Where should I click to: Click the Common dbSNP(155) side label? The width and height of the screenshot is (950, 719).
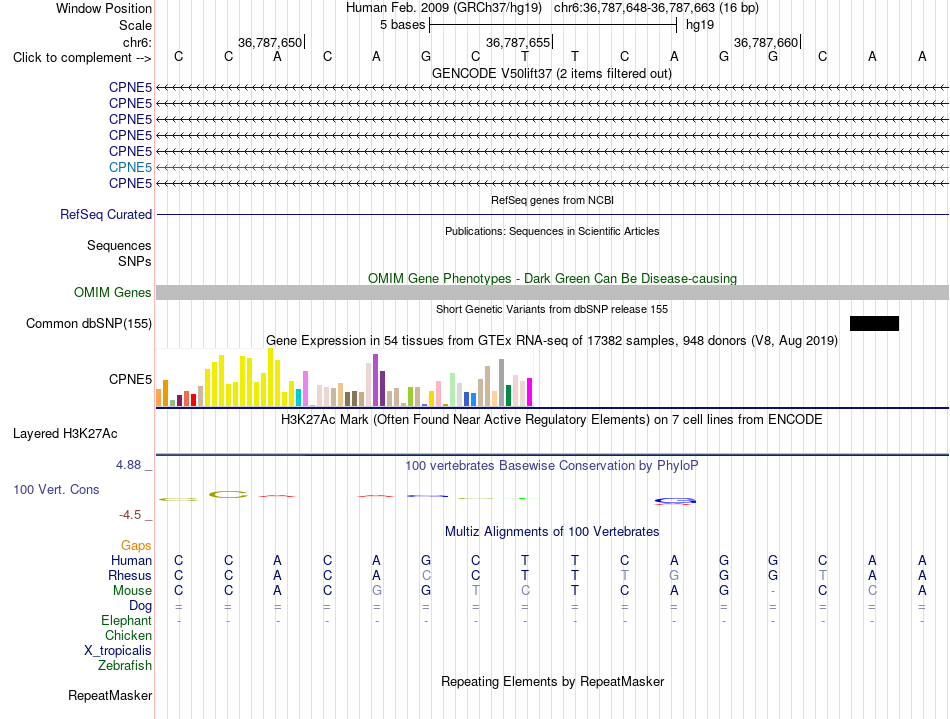pyautogui.click(x=89, y=323)
